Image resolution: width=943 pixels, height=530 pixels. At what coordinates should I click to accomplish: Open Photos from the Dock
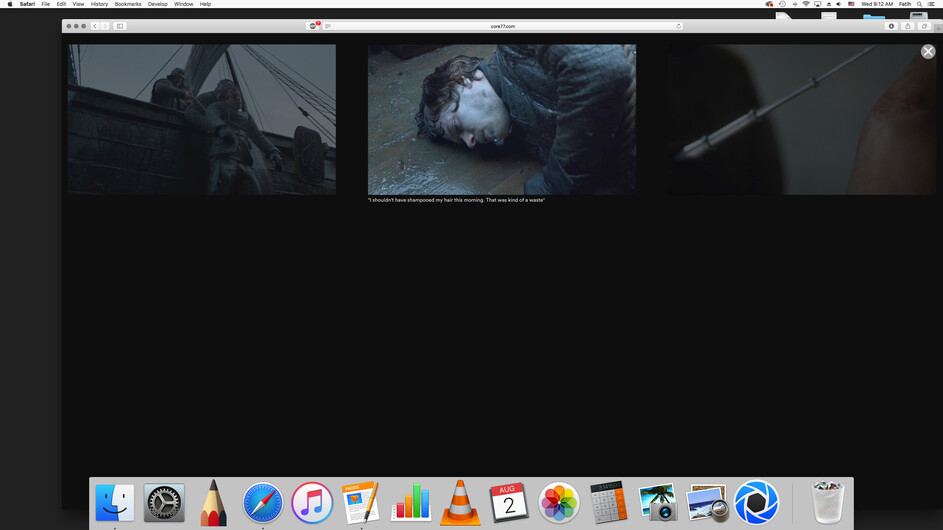pyautogui.click(x=559, y=502)
